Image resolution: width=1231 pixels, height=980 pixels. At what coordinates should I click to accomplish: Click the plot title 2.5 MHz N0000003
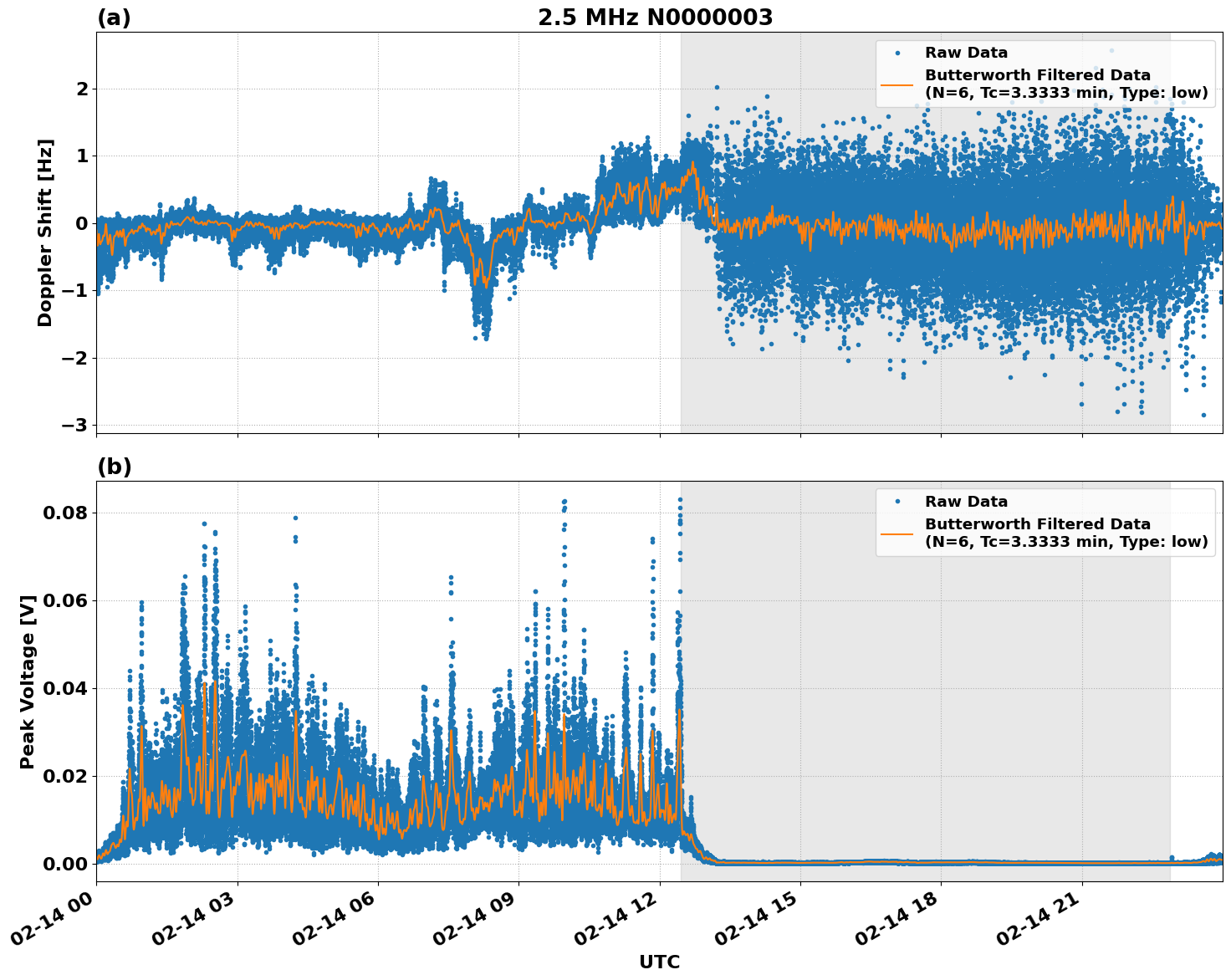click(655, 18)
